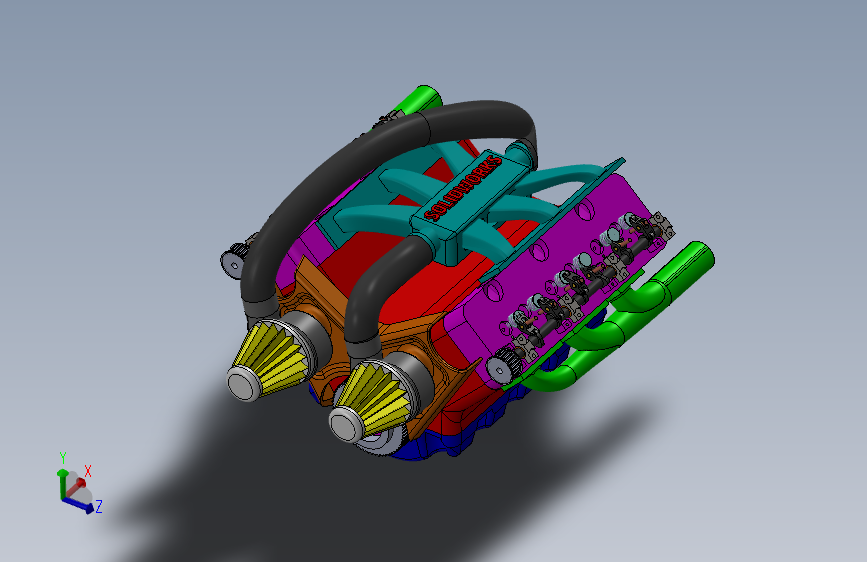Select the cam gear on the right cylinder head
This screenshot has height=562, width=867.
point(502,365)
